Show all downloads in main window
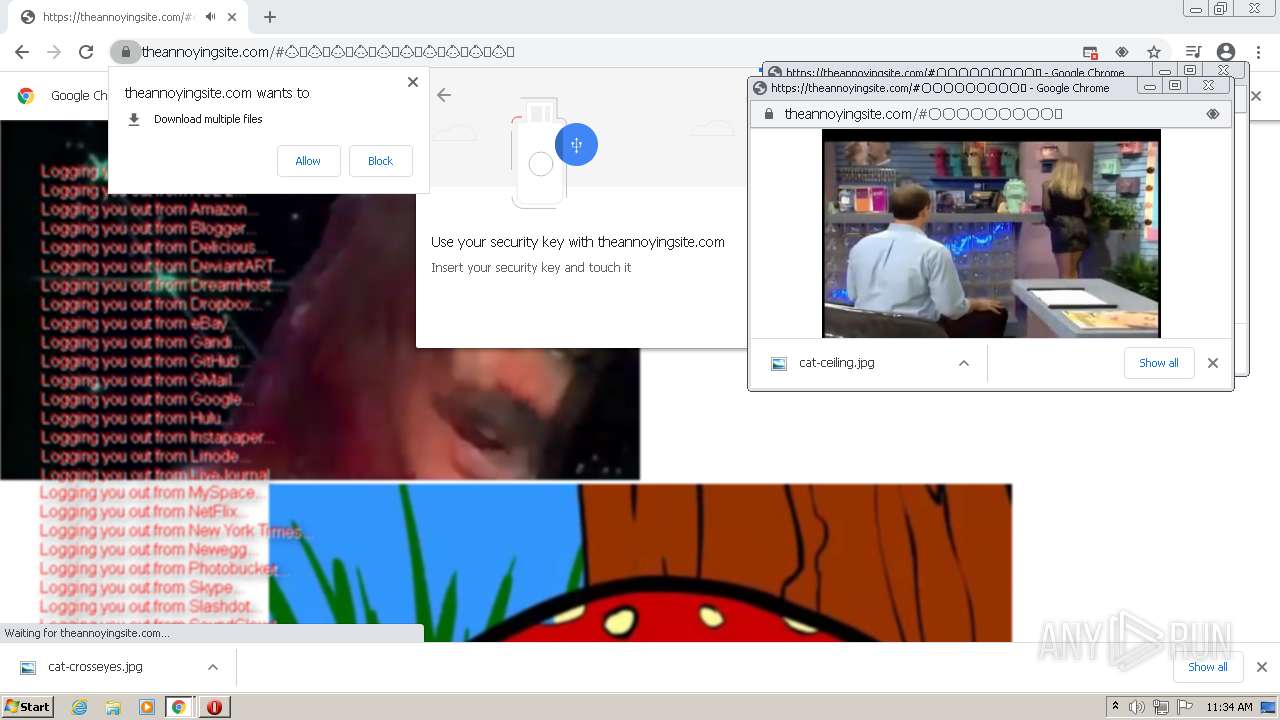The width and height of the screenshot is (1280, 720). [1207, 667]
